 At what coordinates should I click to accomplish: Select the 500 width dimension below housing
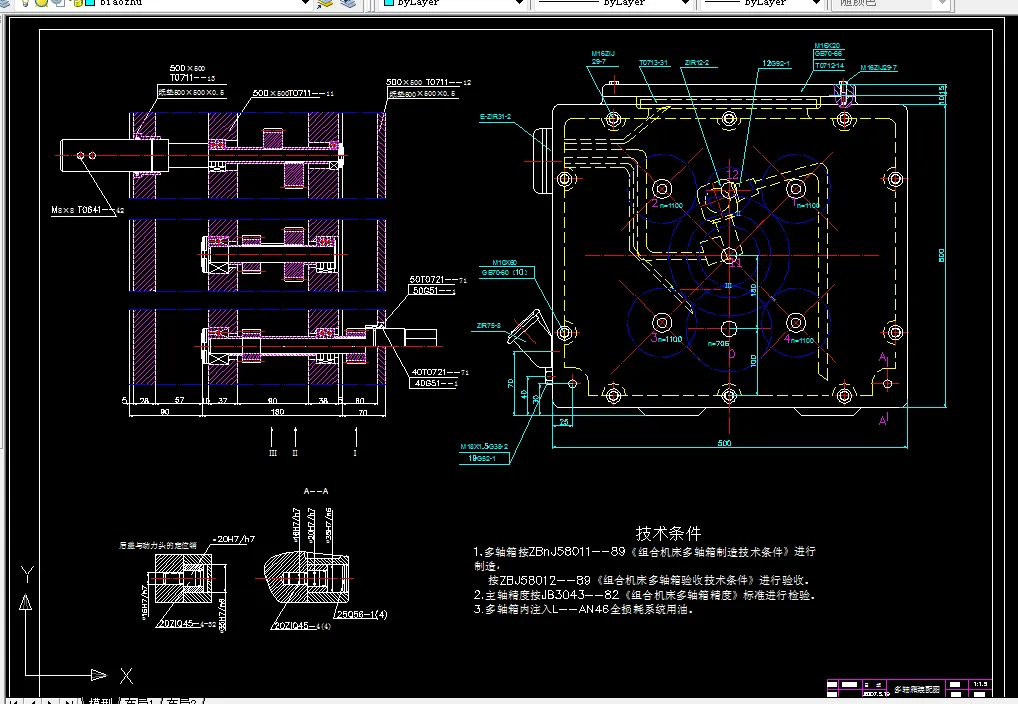point(725,443)
